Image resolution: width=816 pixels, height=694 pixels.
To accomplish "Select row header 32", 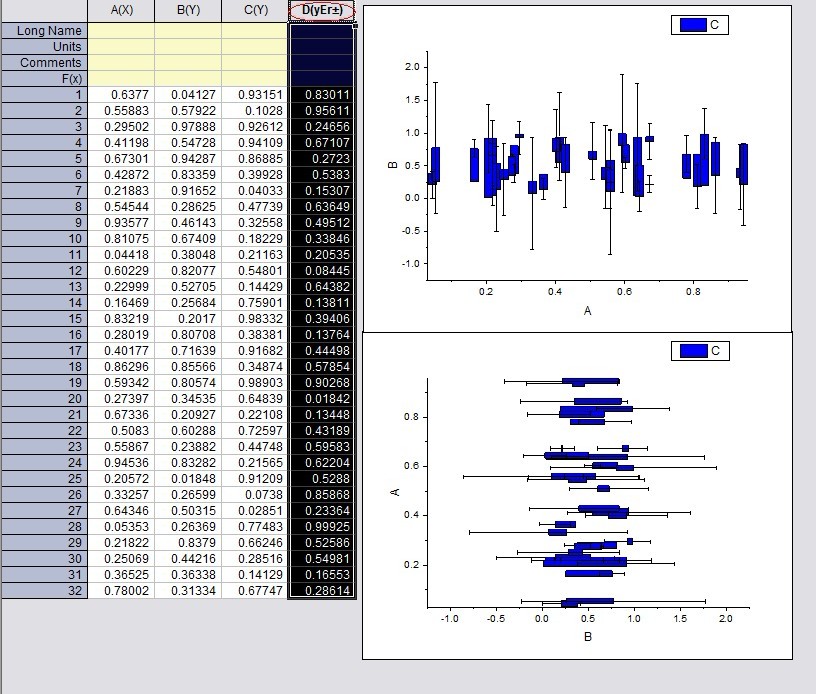I will (x=45, y=590).
